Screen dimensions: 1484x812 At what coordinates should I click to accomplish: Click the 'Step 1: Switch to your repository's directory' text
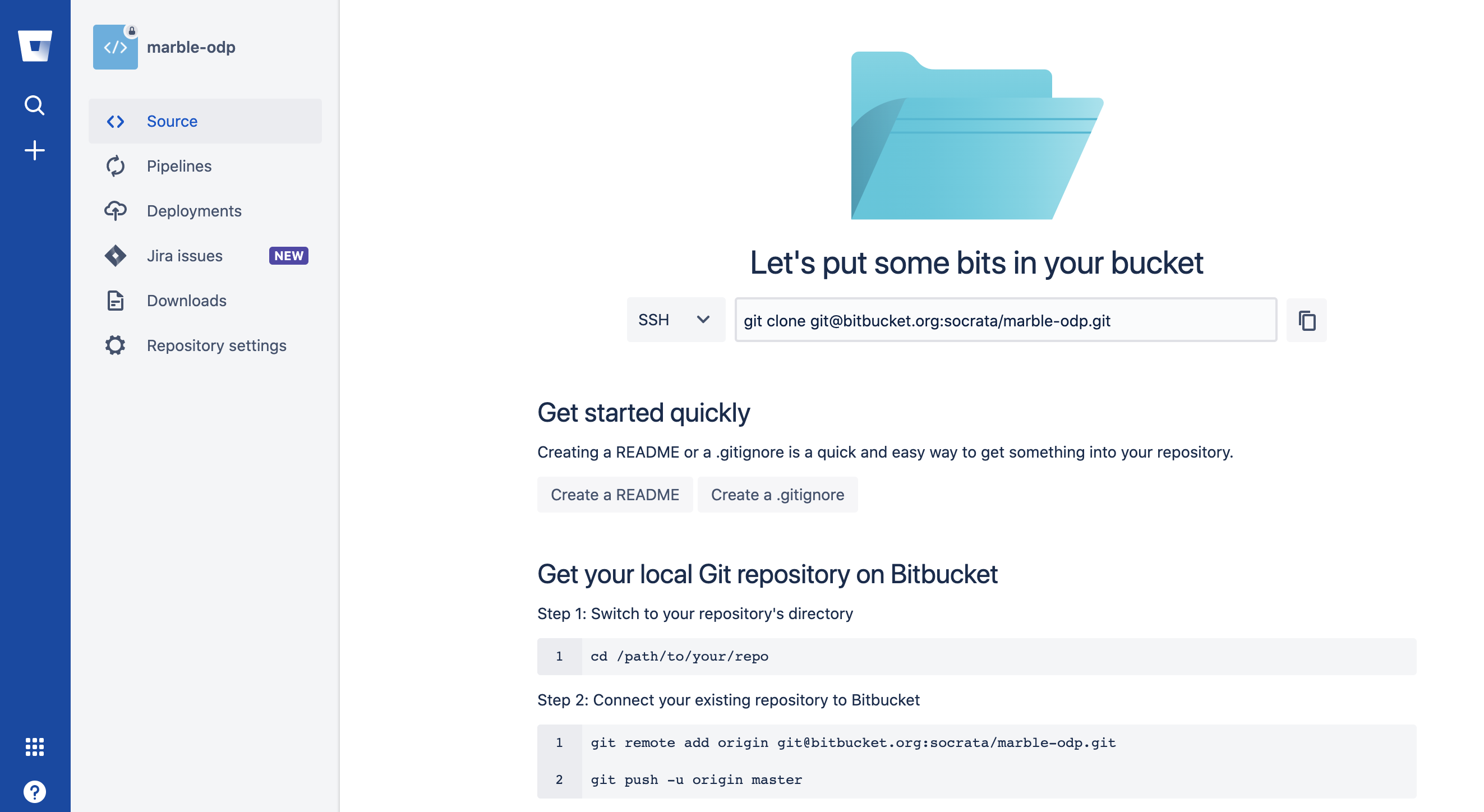point(695,614)
